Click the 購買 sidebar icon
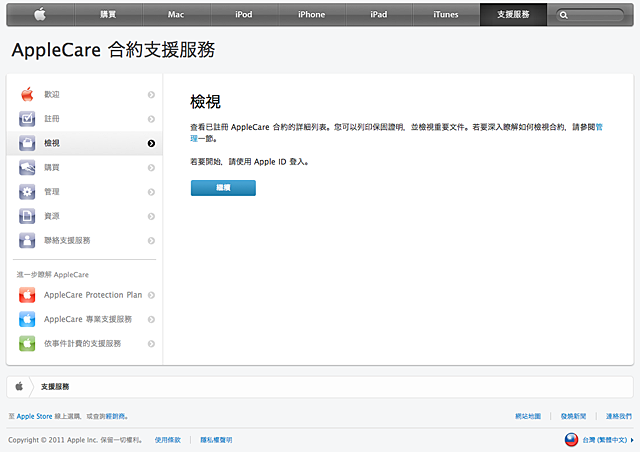 coord(27,167)
